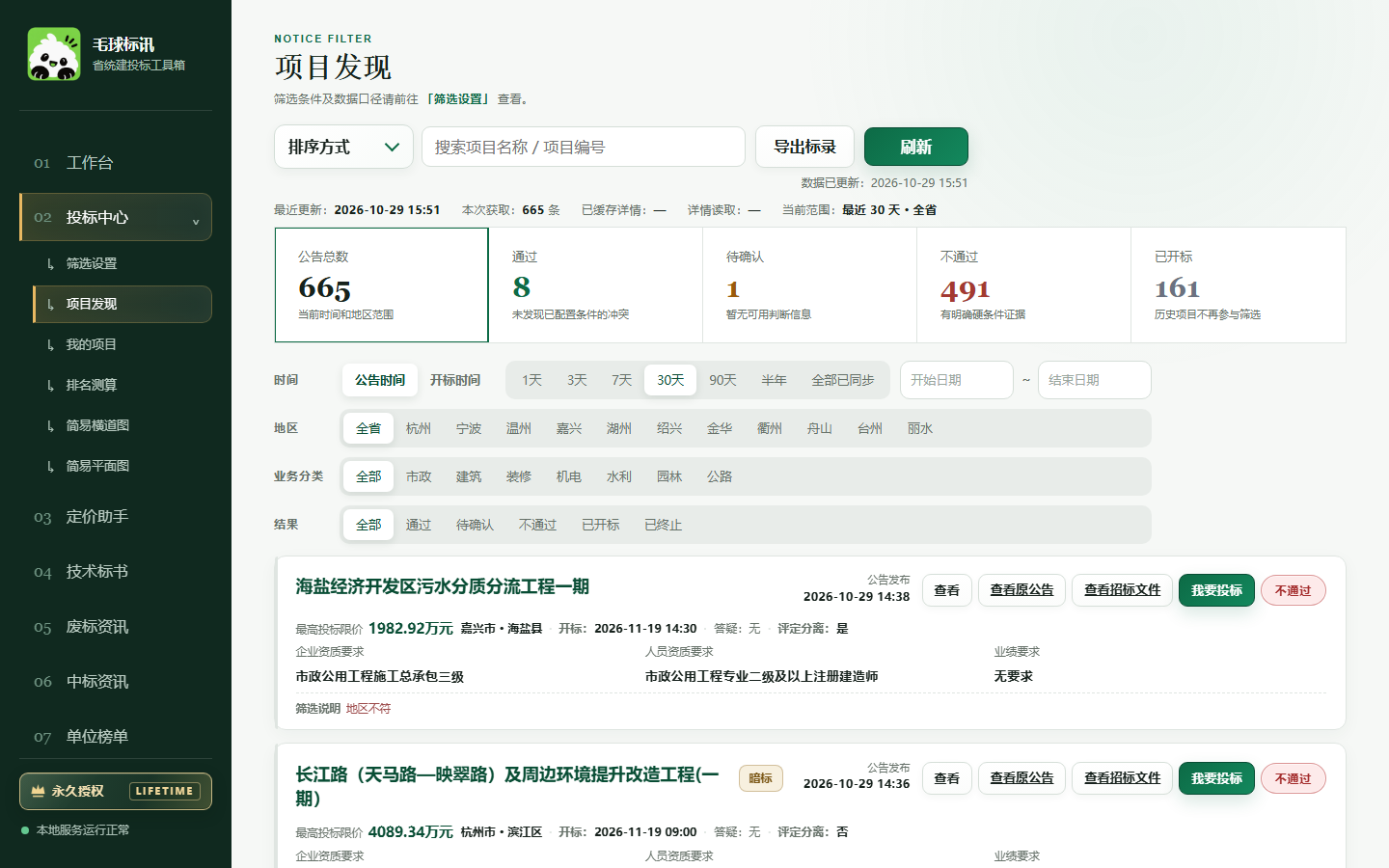Open 我的项目 submenu item
Viewport: 1389px width, 868px height.
click(123, 344)
